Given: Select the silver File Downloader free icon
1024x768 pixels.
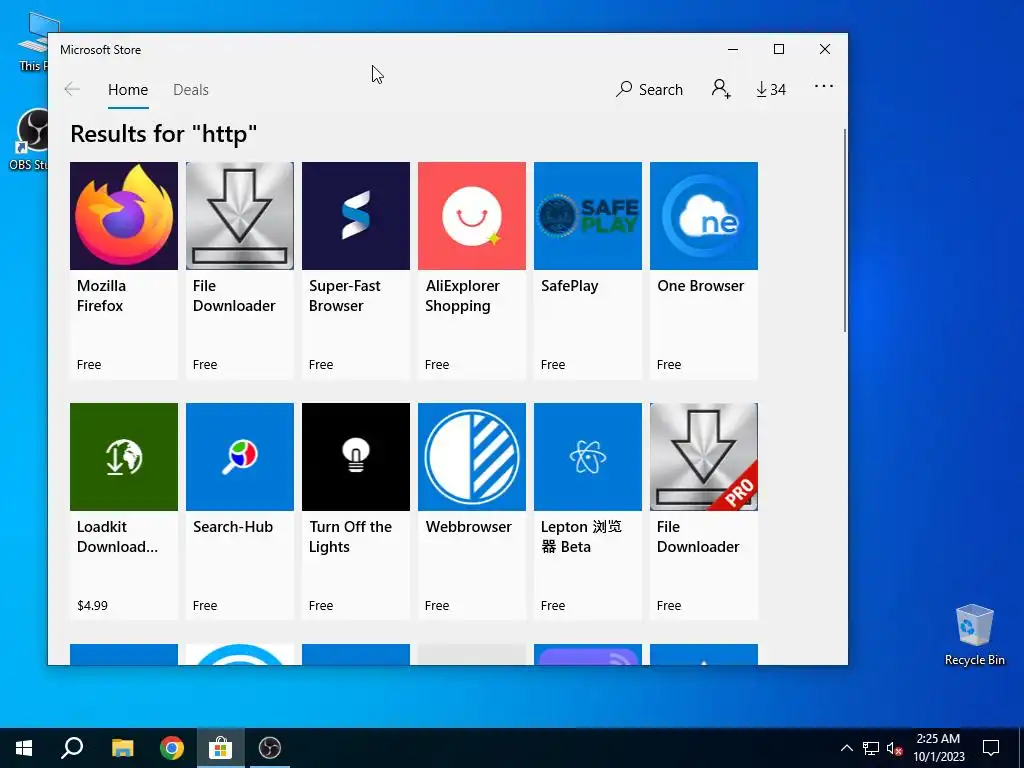Looking at the screenshot, I should click(x=240, y=216).
